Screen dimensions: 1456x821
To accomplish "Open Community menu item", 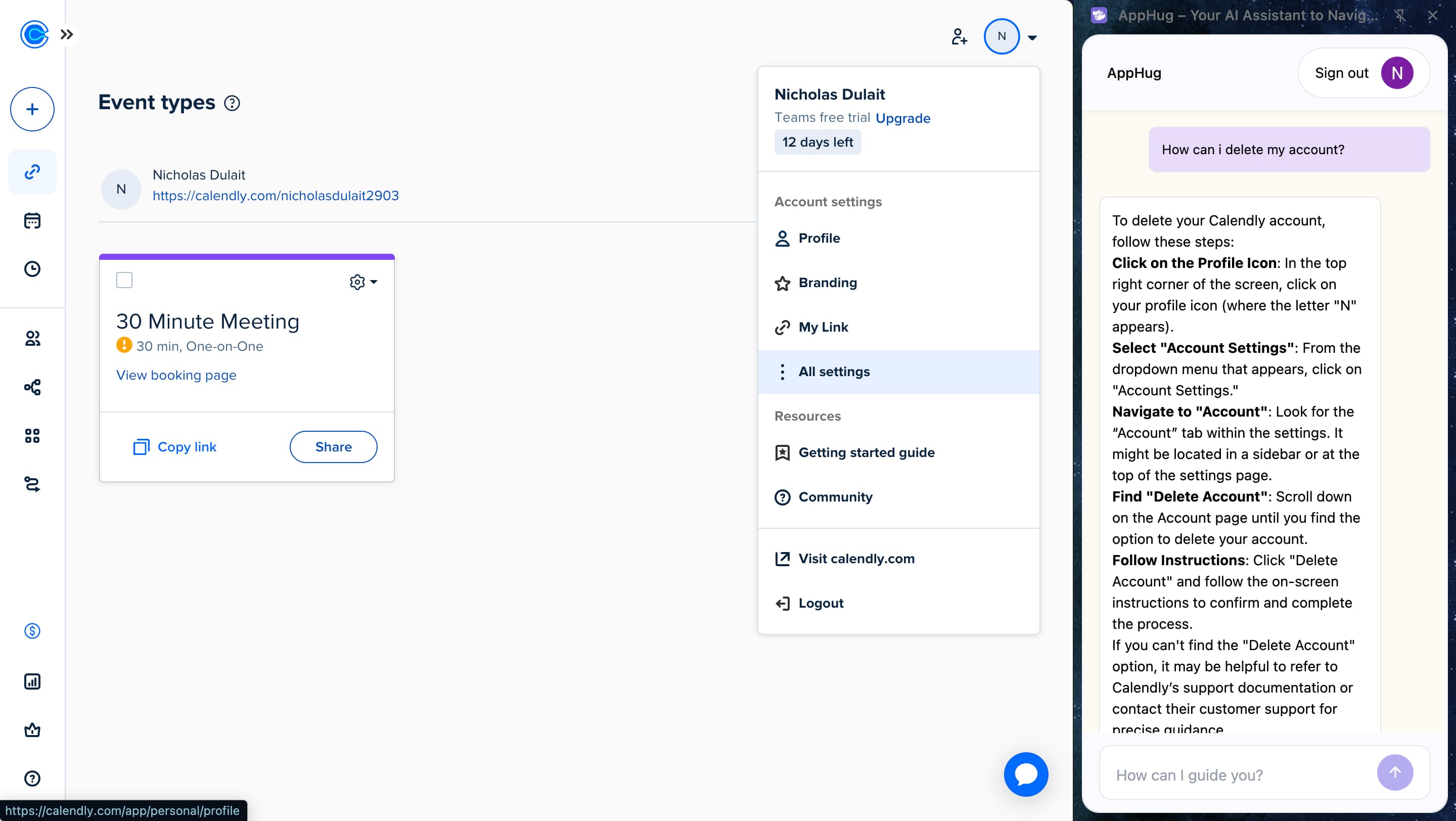I will (898, 497).
